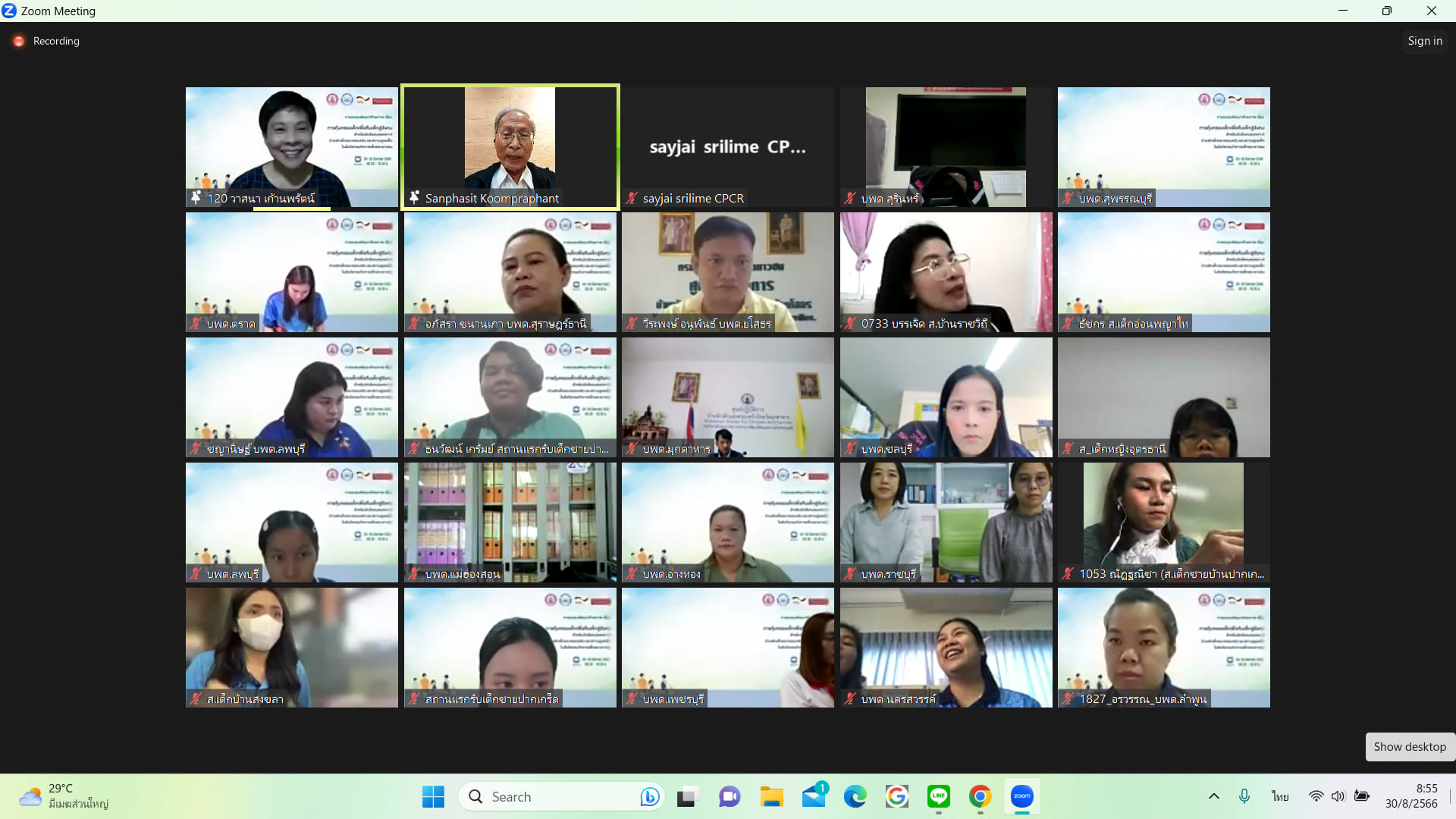The image size is (1456, 819).
Task: Open the LINE app in the taskbar
Action: (938, 796)
